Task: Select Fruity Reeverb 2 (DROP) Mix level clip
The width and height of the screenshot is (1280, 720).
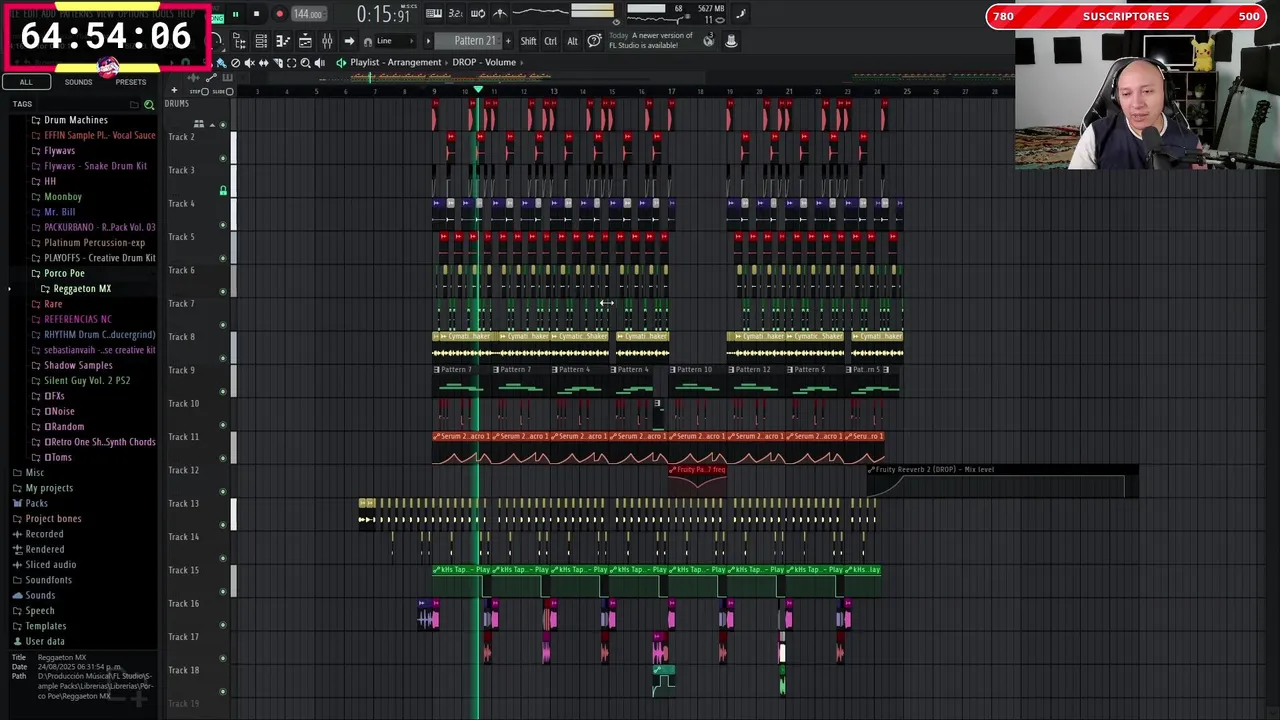Action: click(1002, 482)
